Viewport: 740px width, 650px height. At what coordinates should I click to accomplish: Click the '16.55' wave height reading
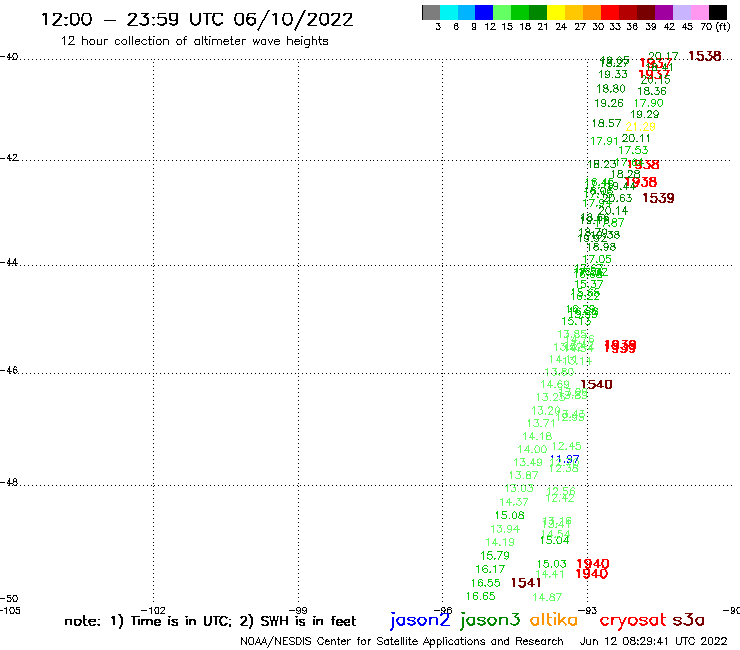[486, 583]
